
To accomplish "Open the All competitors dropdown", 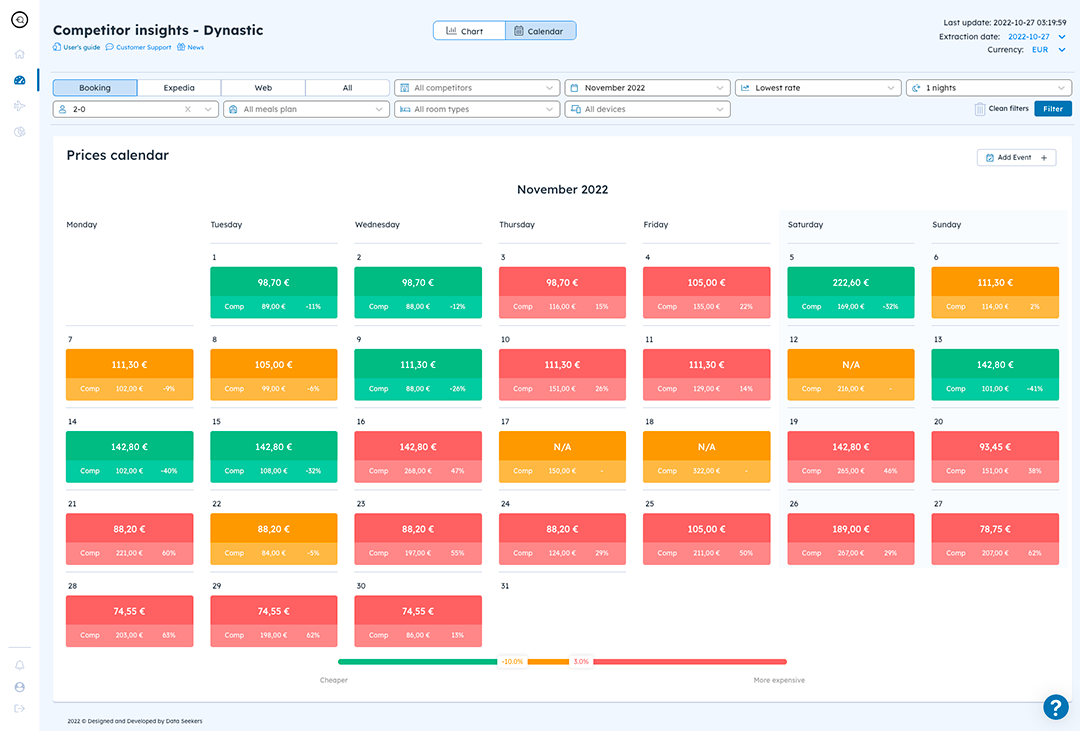I will click(477, 87).
